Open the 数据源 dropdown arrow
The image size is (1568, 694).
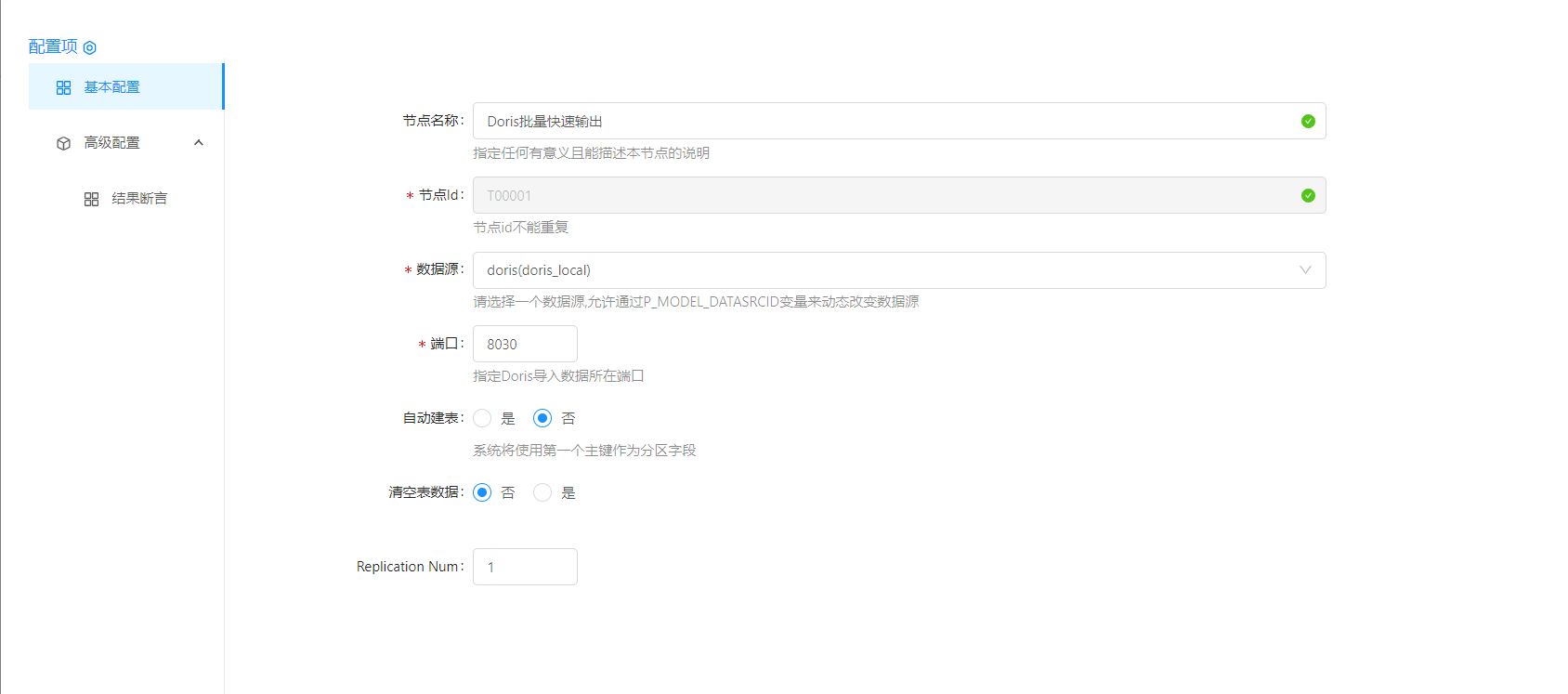click(1305, 270)
